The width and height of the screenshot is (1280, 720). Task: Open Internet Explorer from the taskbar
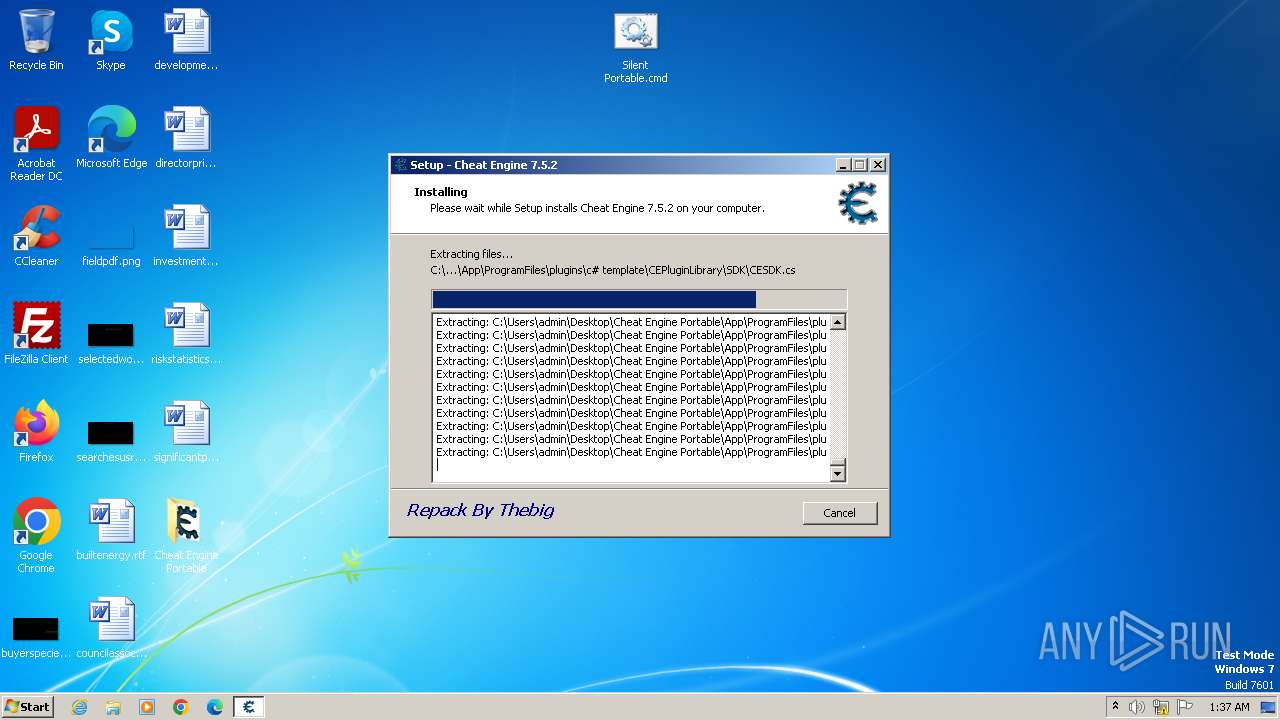pyautogui.click(x=79, y=707)
